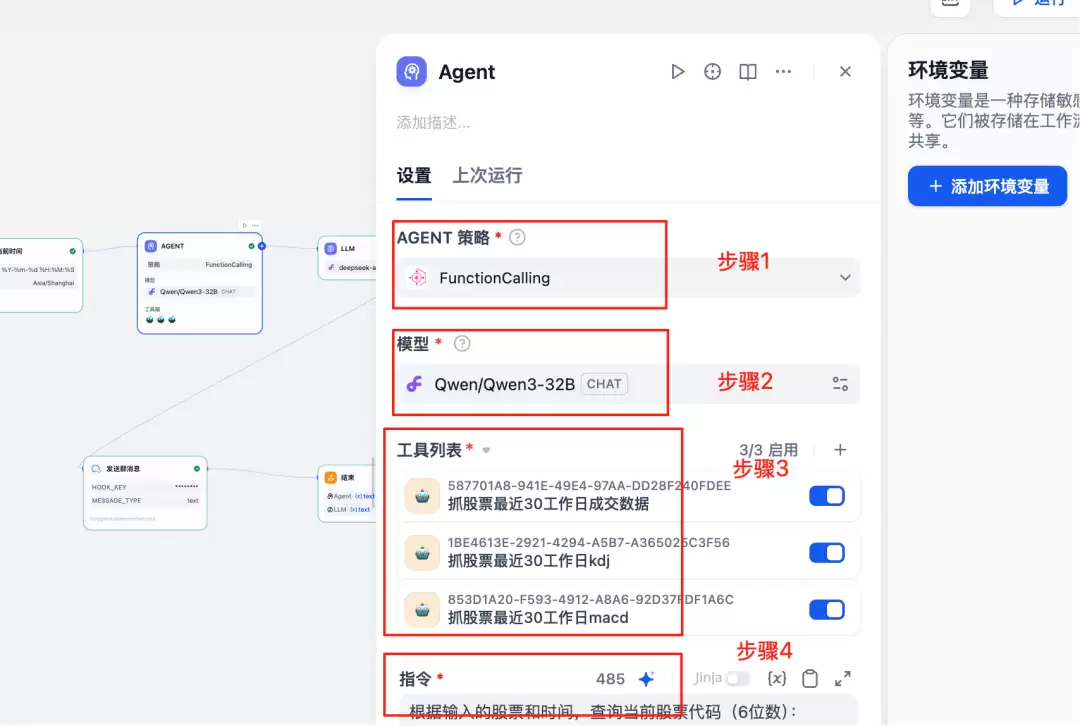Click HOOK_KEY row in 发送群消息 node
This screenshot has width=1080, height=726.
click(x=145, y=487)
